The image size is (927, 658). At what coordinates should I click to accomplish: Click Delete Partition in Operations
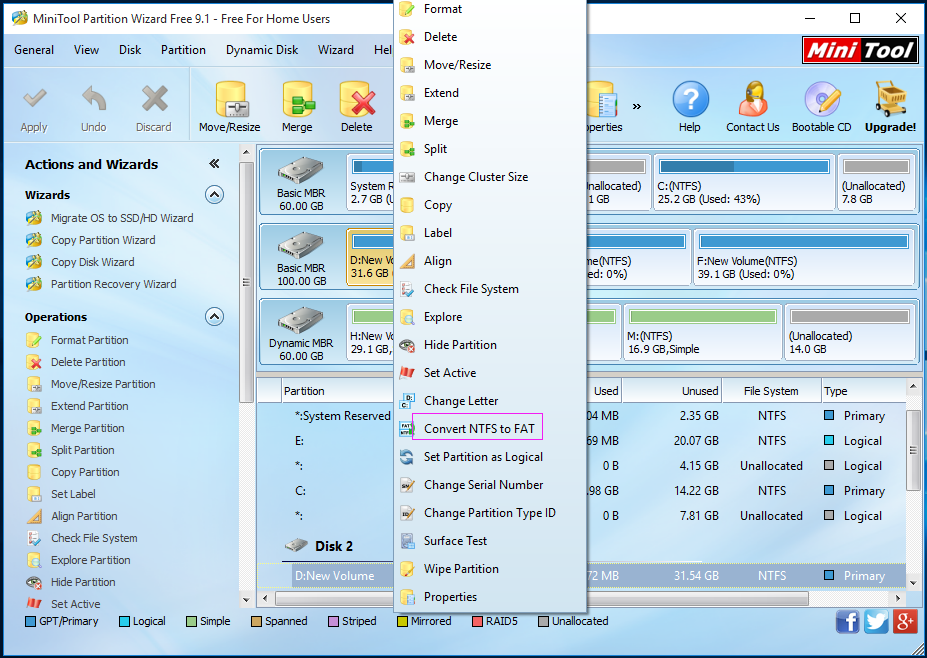(88, 362)
